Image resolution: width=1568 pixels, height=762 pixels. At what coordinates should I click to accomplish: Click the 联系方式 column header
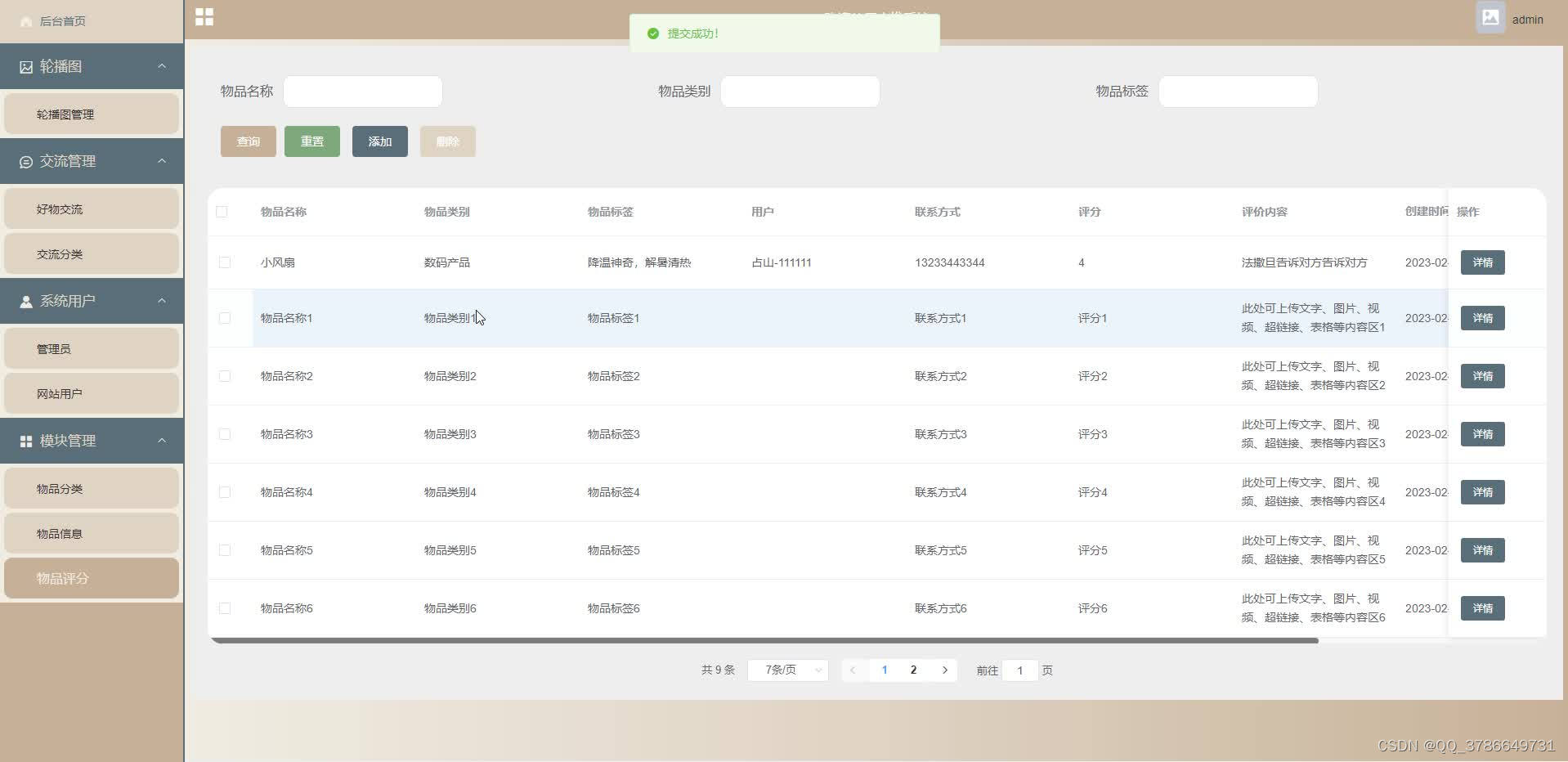(938, 212)
